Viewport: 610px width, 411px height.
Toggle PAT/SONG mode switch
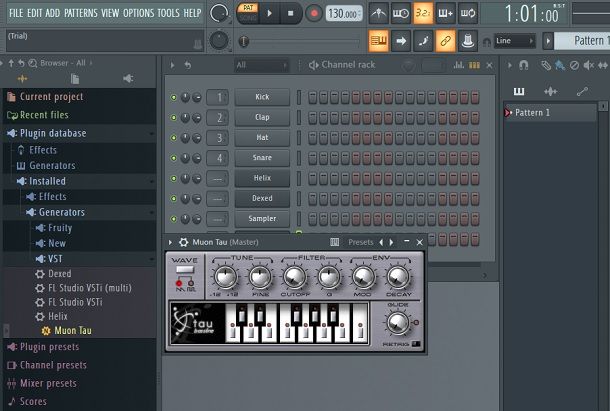click(248, 13)
